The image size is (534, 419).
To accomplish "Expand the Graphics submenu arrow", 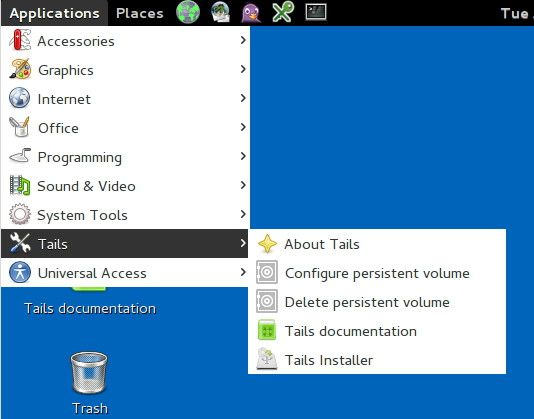I will pos(243,69).
